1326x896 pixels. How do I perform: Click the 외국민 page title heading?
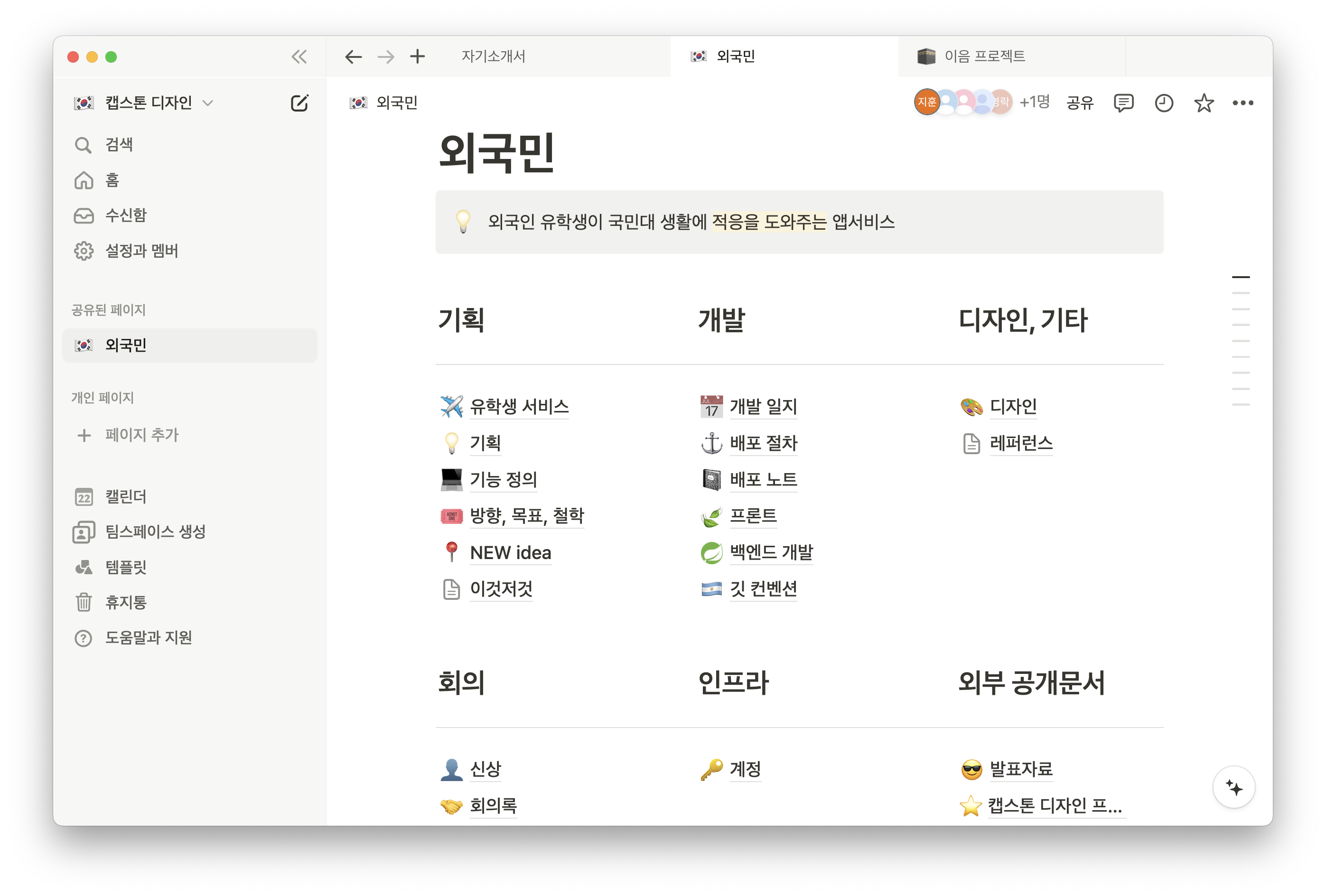(x=496, y=152)
